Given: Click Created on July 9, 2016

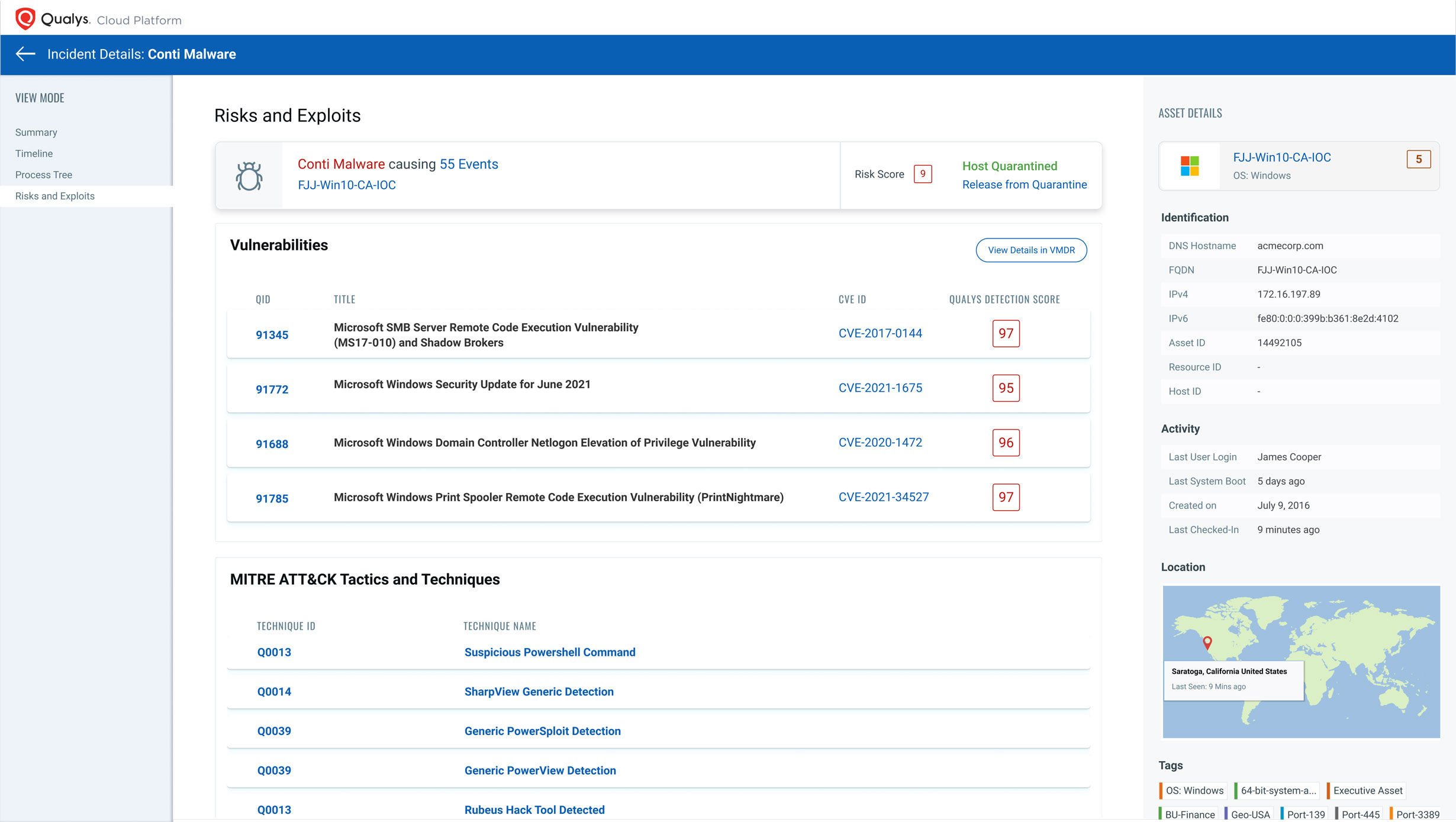Looking at the screenshot, I should pos(1283,505).
